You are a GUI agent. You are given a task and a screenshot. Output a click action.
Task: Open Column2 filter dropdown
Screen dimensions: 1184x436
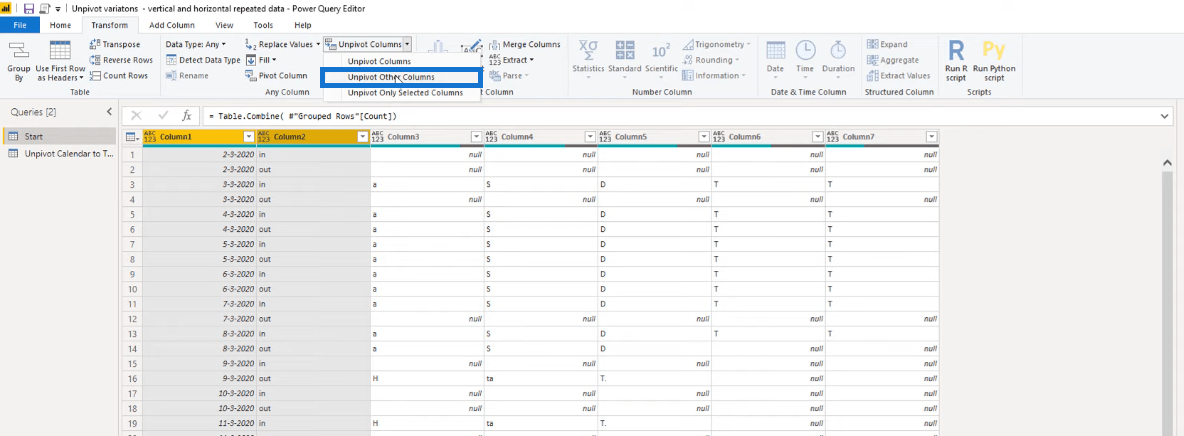point(362,137)
